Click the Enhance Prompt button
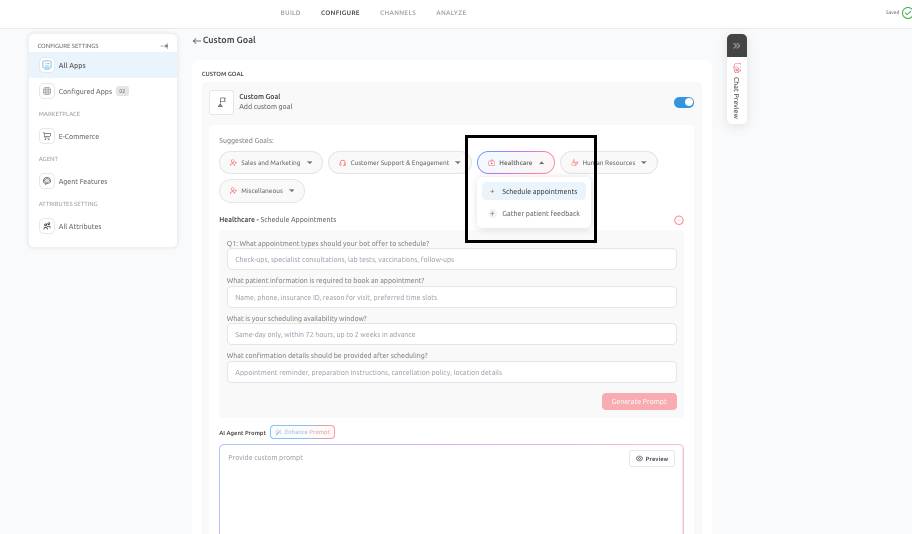912x534 pixels. point(302,432)
